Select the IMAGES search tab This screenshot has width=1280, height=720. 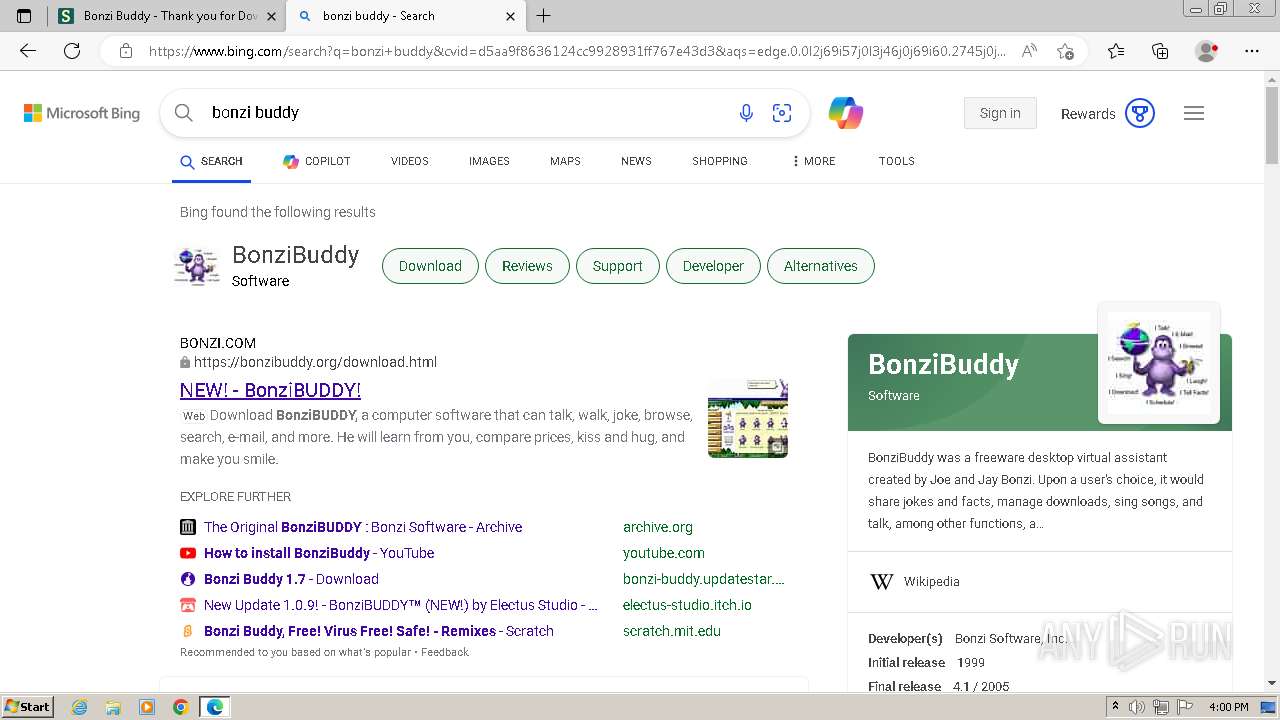click(x=489, y=161)
